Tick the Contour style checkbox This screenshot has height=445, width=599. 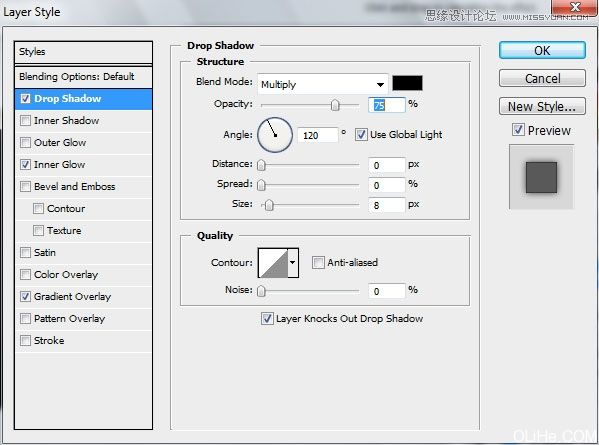(38, 209)
